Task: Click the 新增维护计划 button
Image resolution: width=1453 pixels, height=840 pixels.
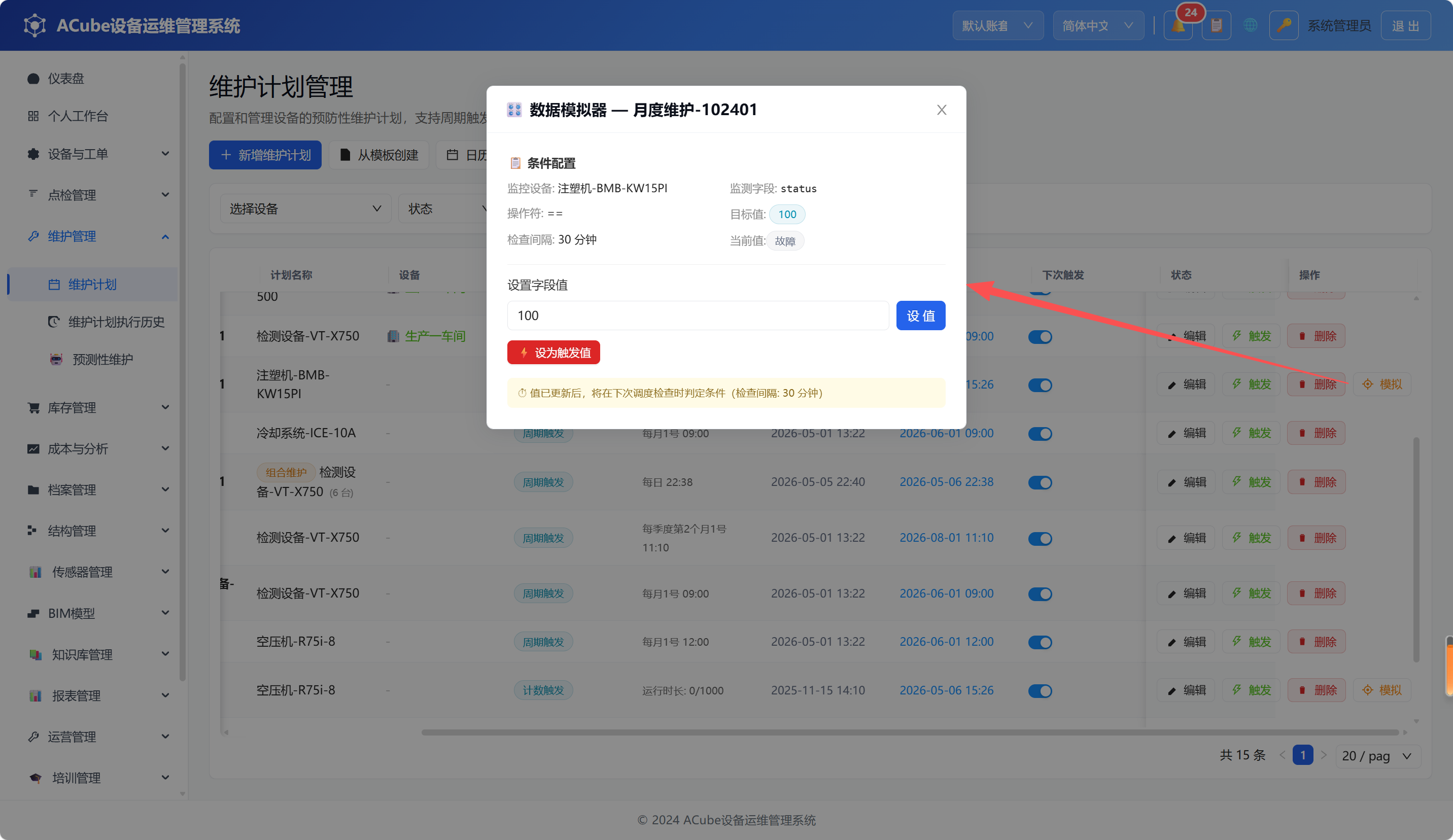Action: point(265,155)
